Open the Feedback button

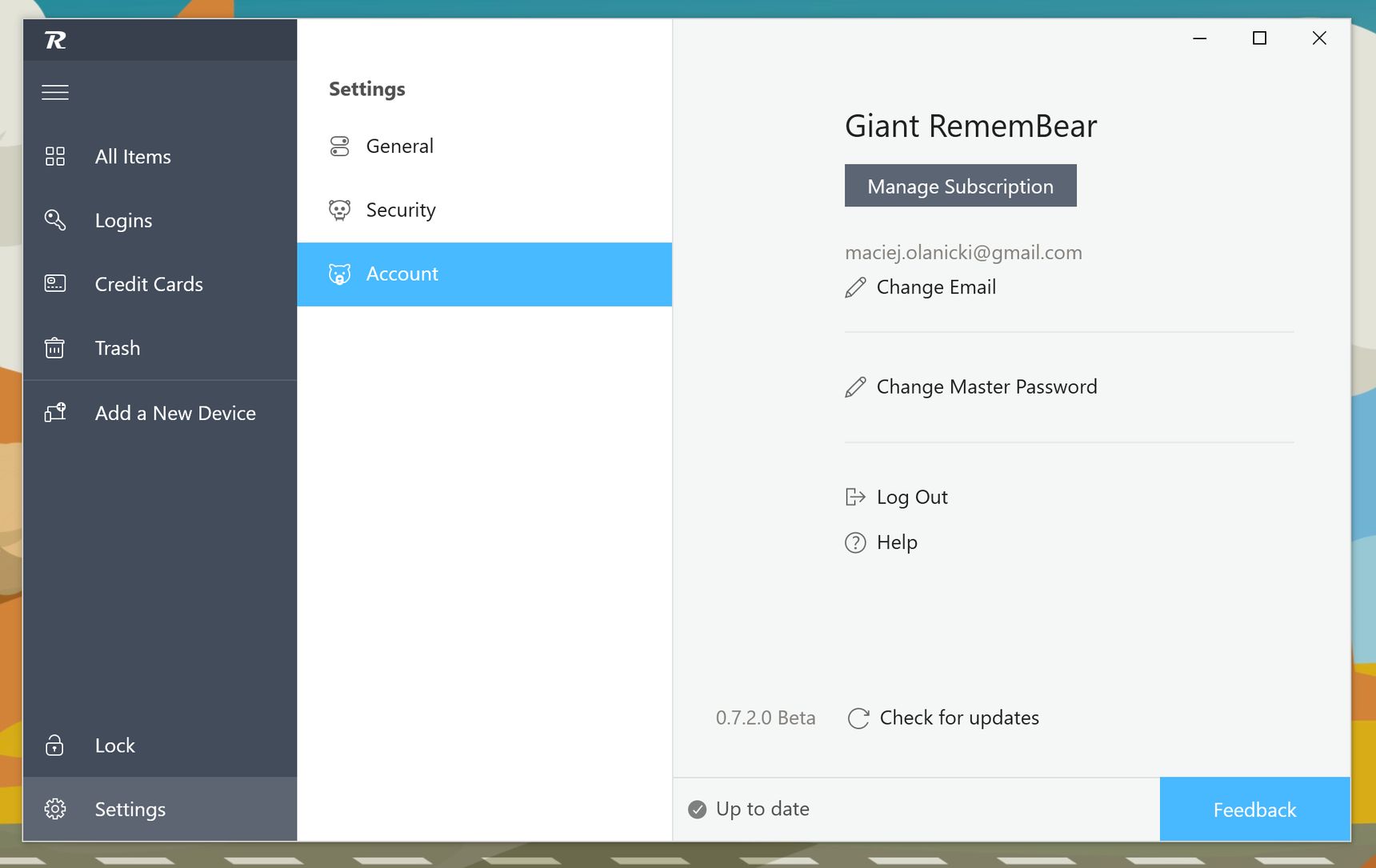pos(1255,809)
